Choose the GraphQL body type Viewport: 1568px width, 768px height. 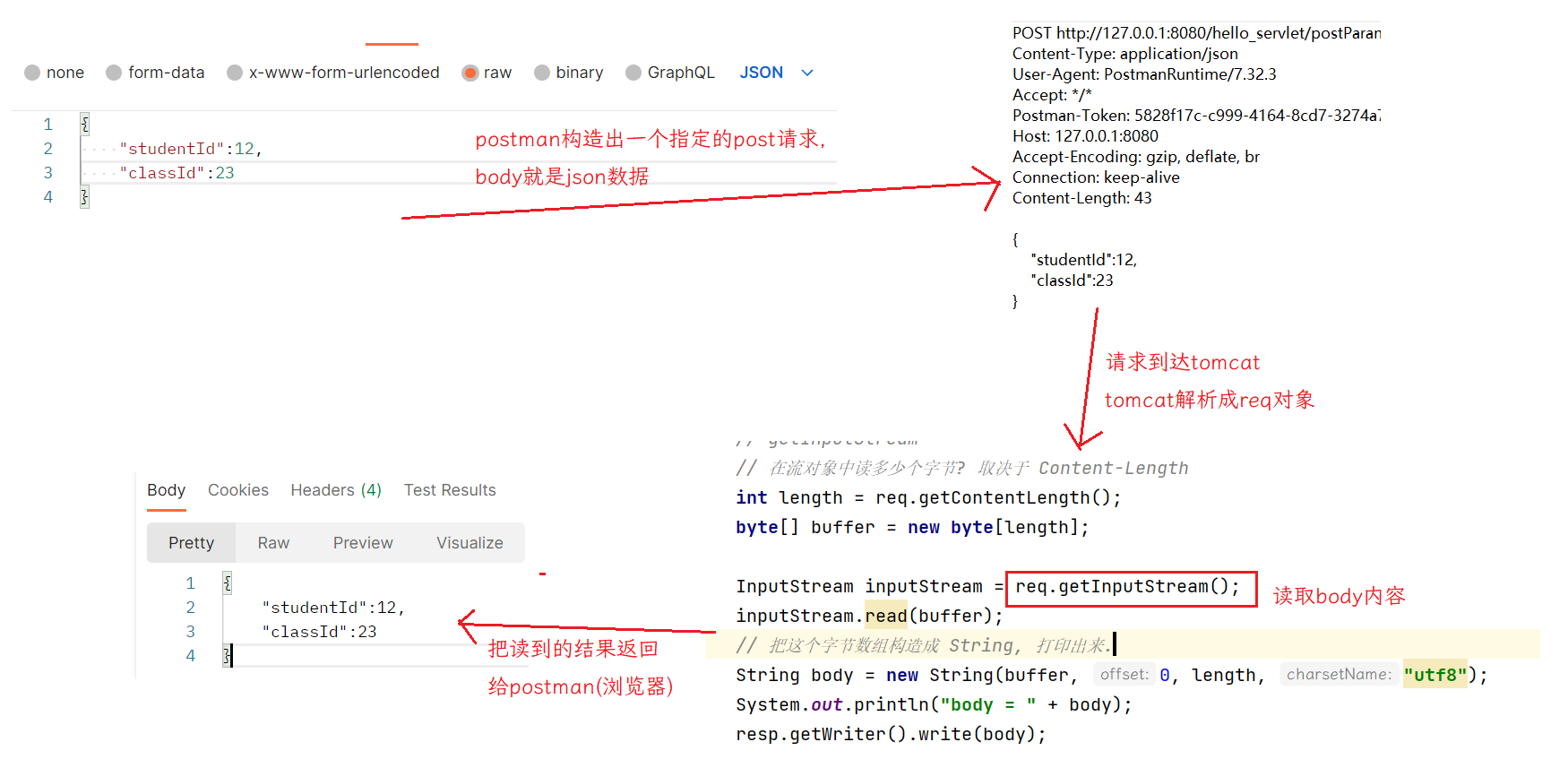pyautogui.click(x=633, y=73)
